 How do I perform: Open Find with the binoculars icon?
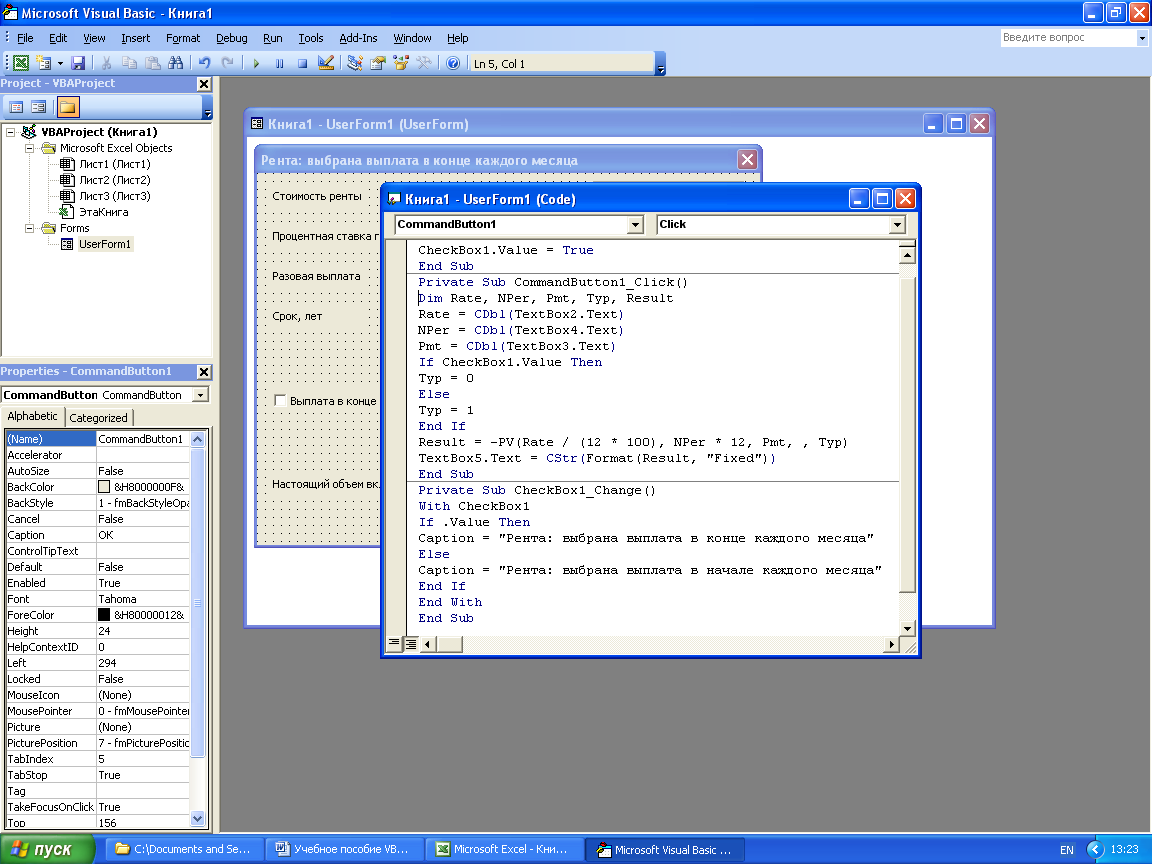coord(176,63)
